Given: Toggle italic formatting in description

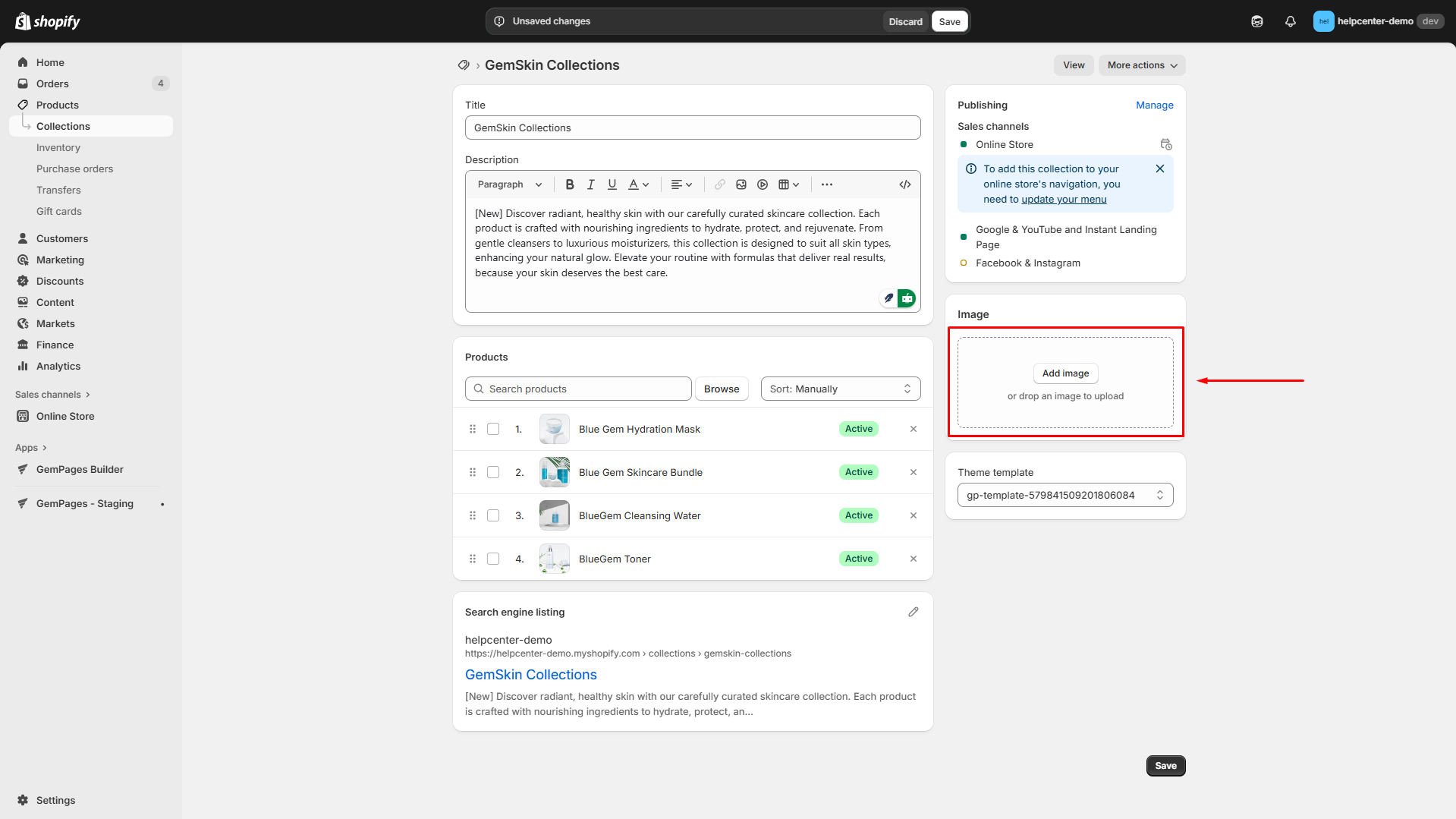Looking at the screenshot, I should coord(591,184).
